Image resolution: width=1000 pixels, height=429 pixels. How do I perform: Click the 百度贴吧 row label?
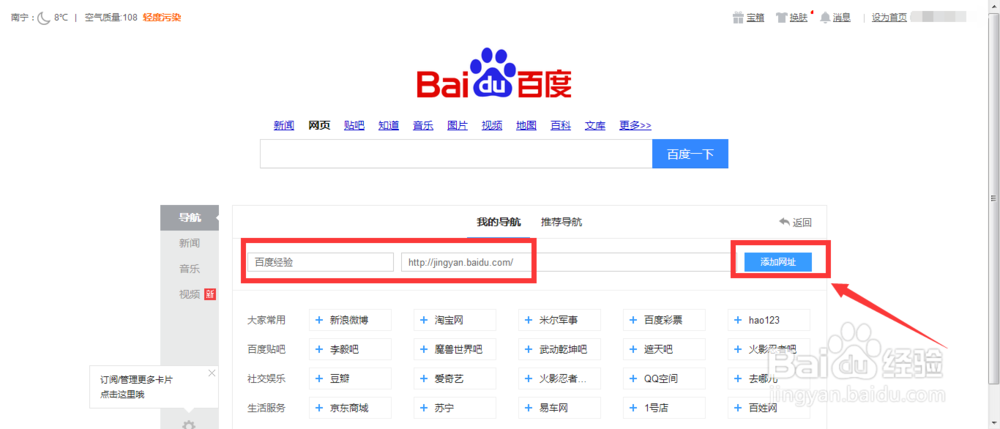tap(266, 349)
